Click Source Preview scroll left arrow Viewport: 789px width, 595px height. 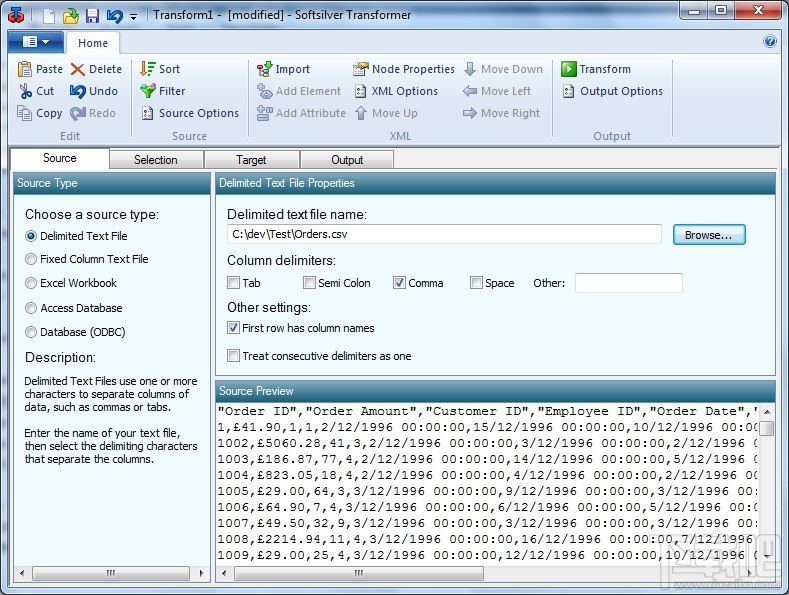click(x=224, y=573)
